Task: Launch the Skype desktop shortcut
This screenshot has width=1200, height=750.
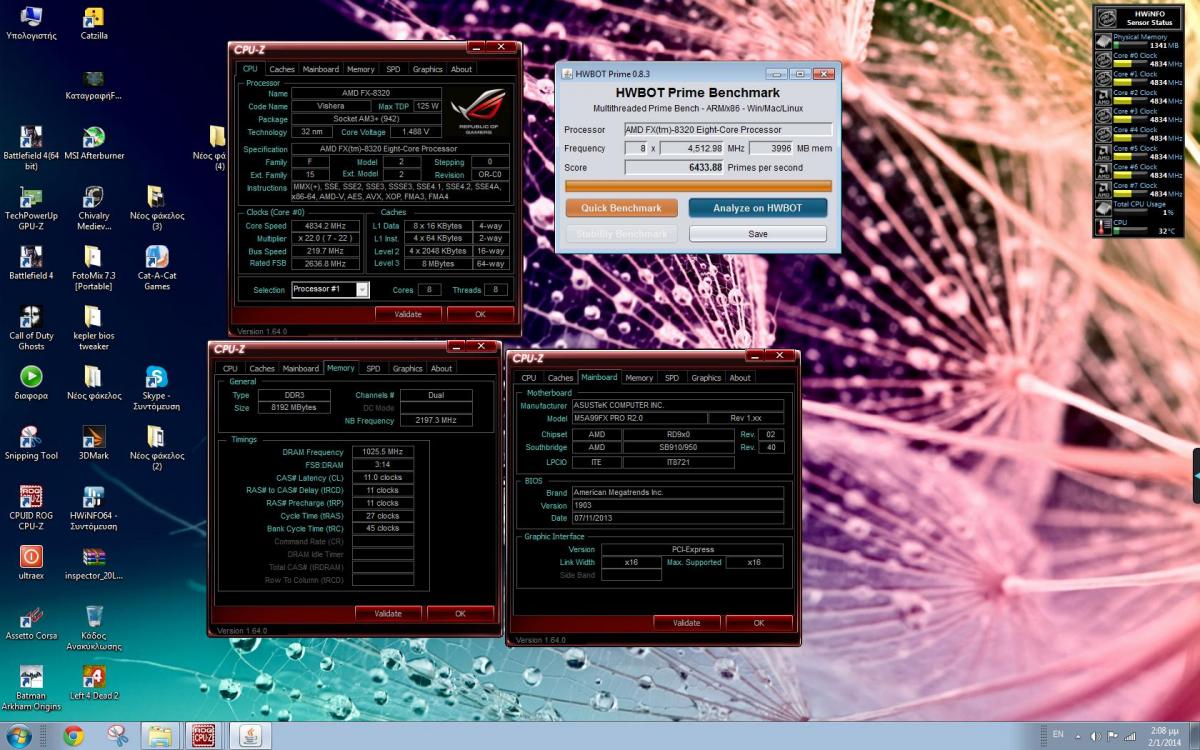Action: pyautogui.click(x=156, y=387)
